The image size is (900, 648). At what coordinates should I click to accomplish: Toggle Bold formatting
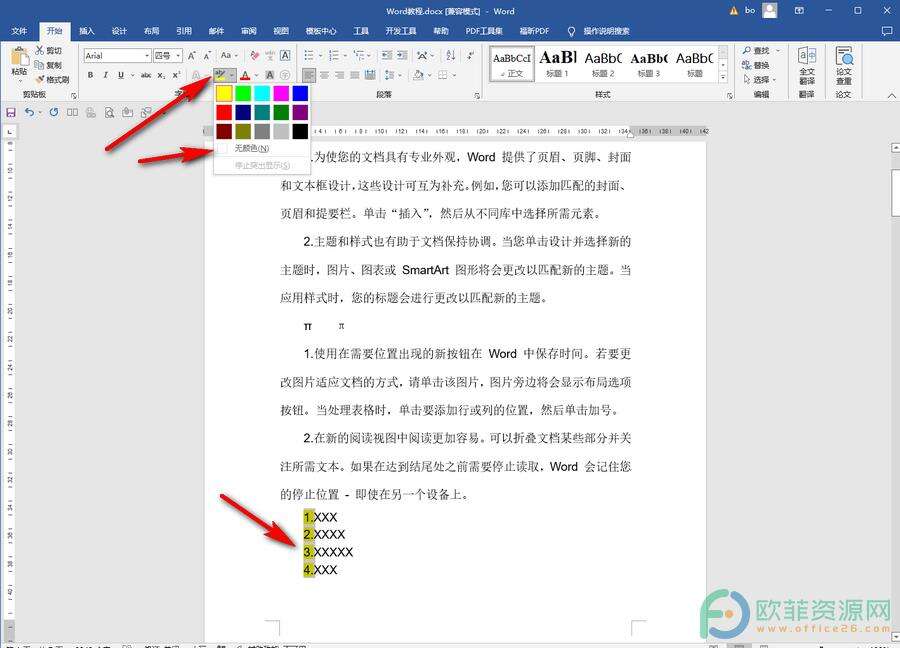(90, 75)
